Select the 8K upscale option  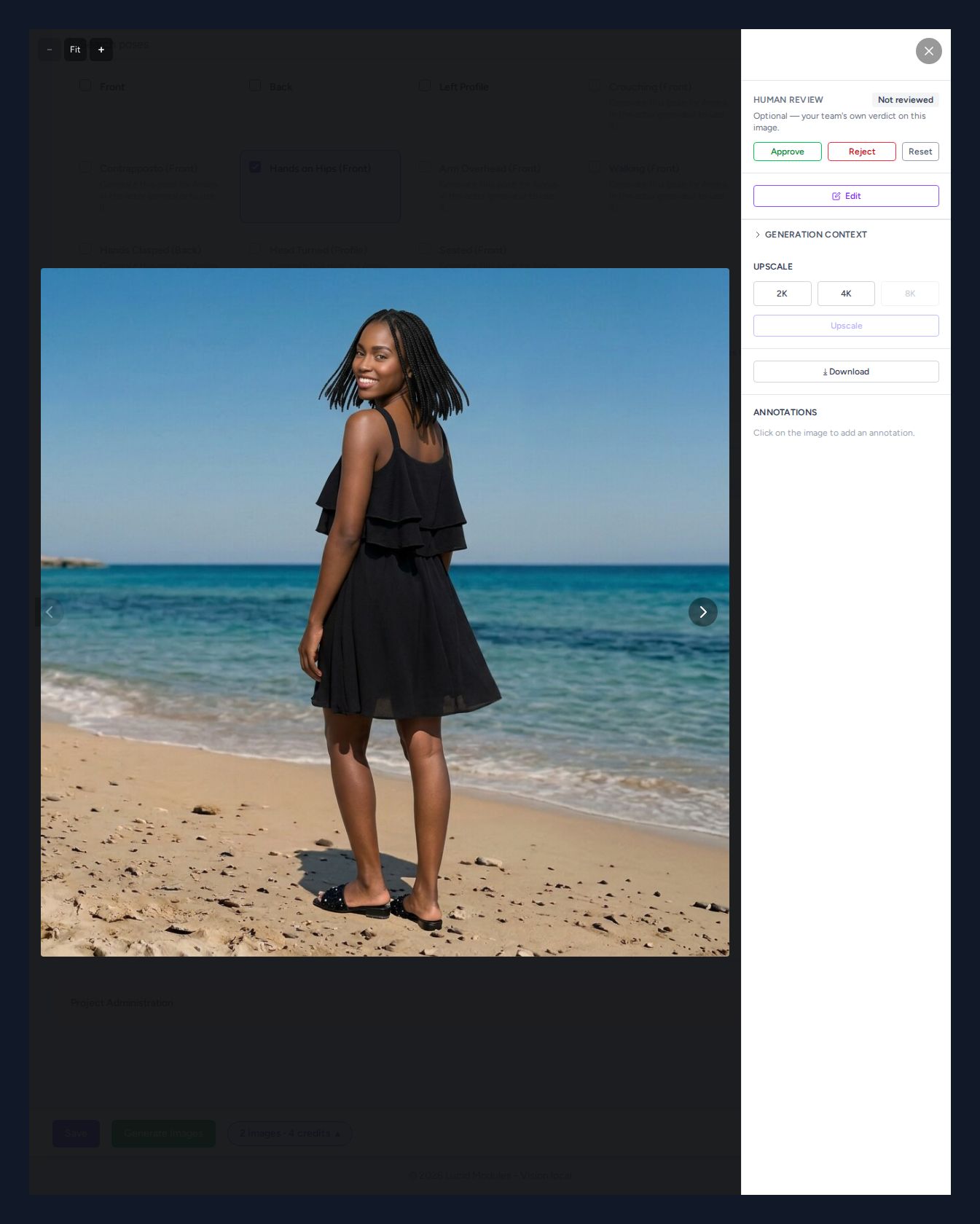click(x=910, y=294)
